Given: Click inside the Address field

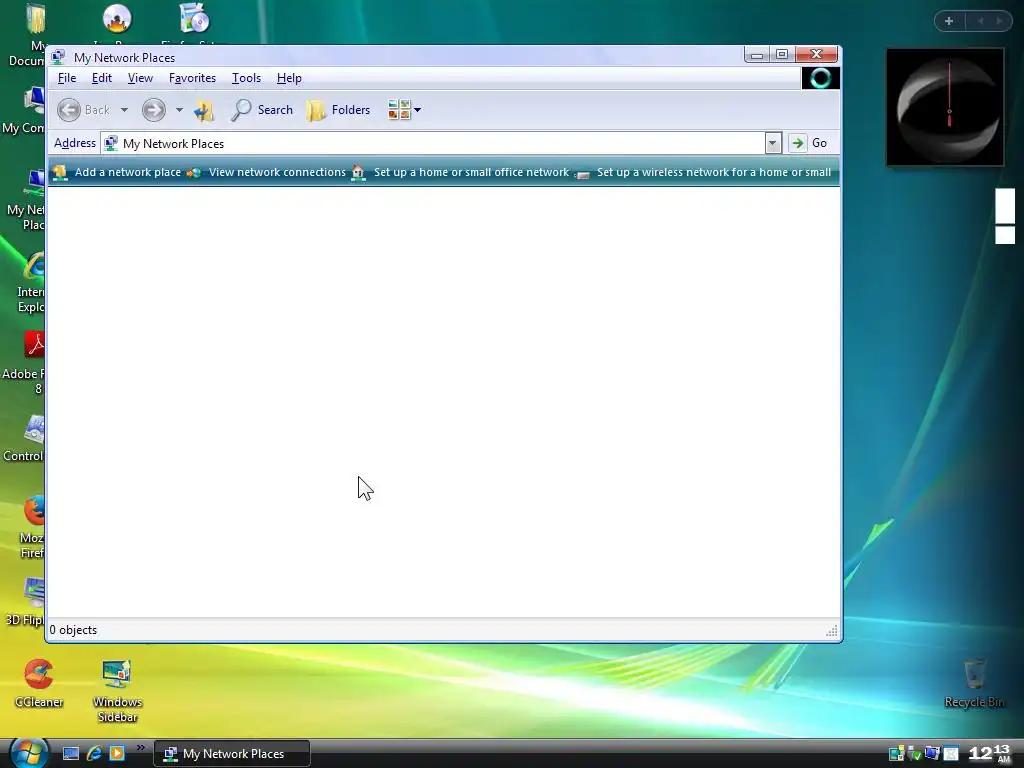Looking at the screenshot, I should pyautogui.click(x=434, y=143).
